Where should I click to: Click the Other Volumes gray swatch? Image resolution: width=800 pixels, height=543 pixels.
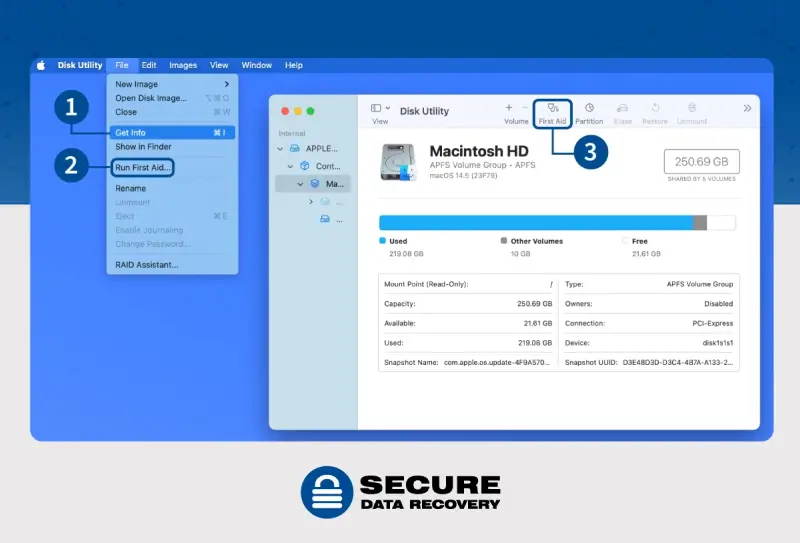[504, 240]
